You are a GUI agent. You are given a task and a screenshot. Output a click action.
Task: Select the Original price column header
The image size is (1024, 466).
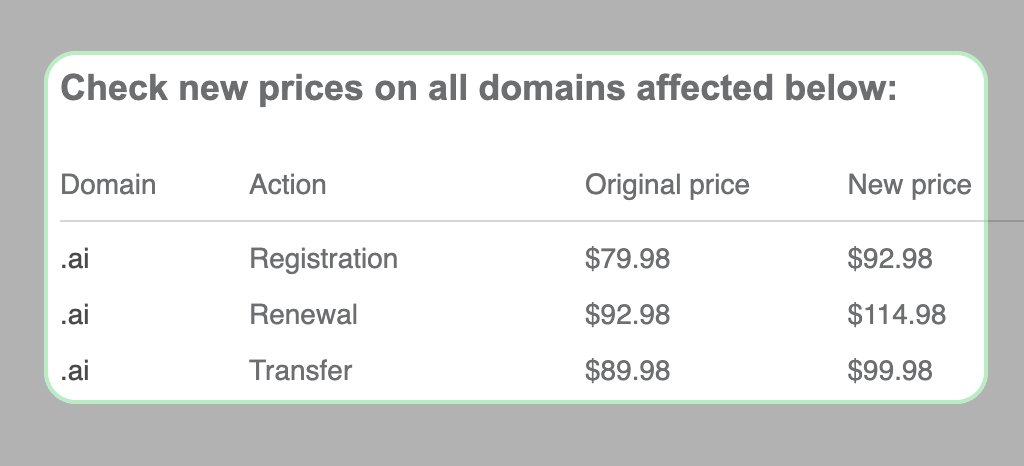point(667,185)
